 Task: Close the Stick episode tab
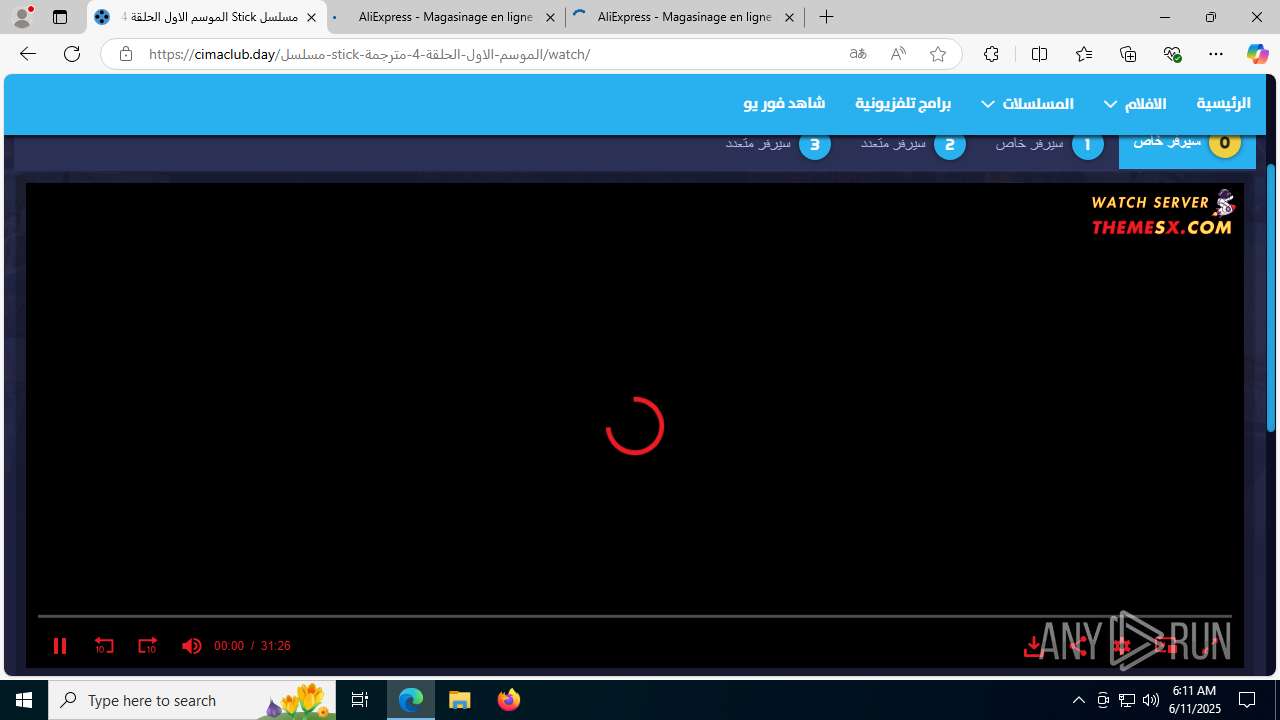[x=311, y=17]
